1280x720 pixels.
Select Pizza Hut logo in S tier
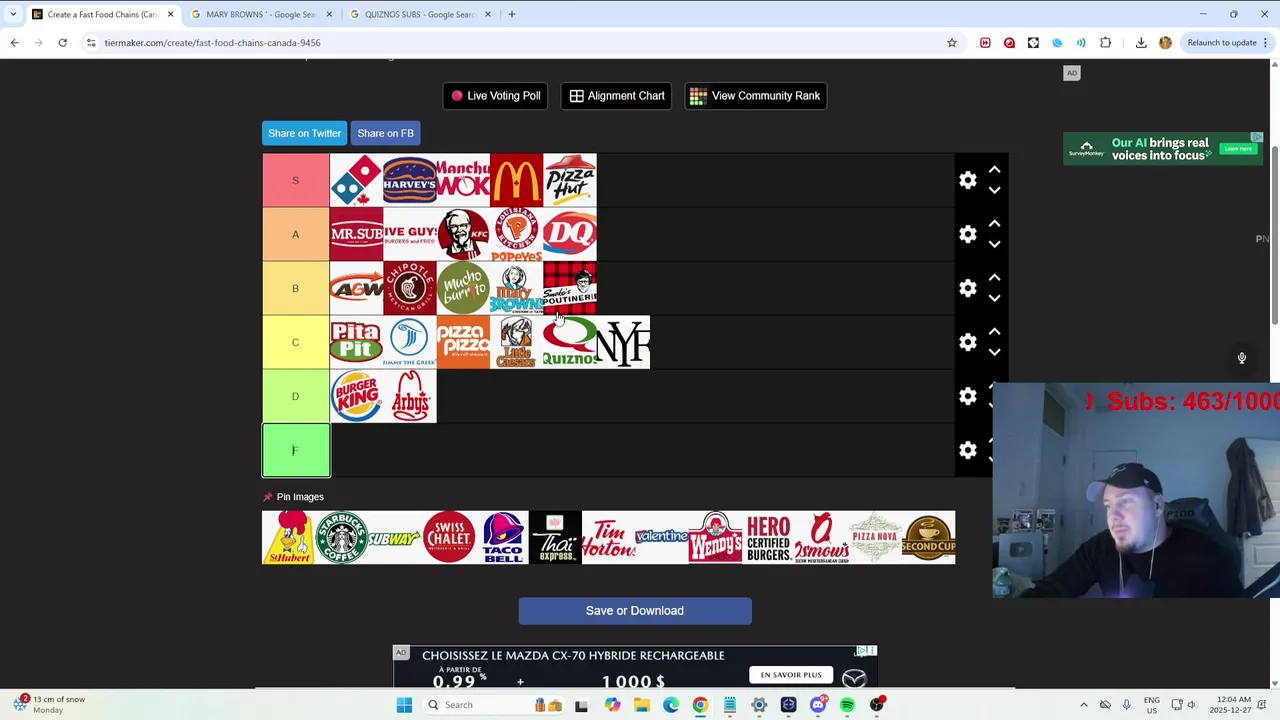pyautogui.click(x=570, y=180)
